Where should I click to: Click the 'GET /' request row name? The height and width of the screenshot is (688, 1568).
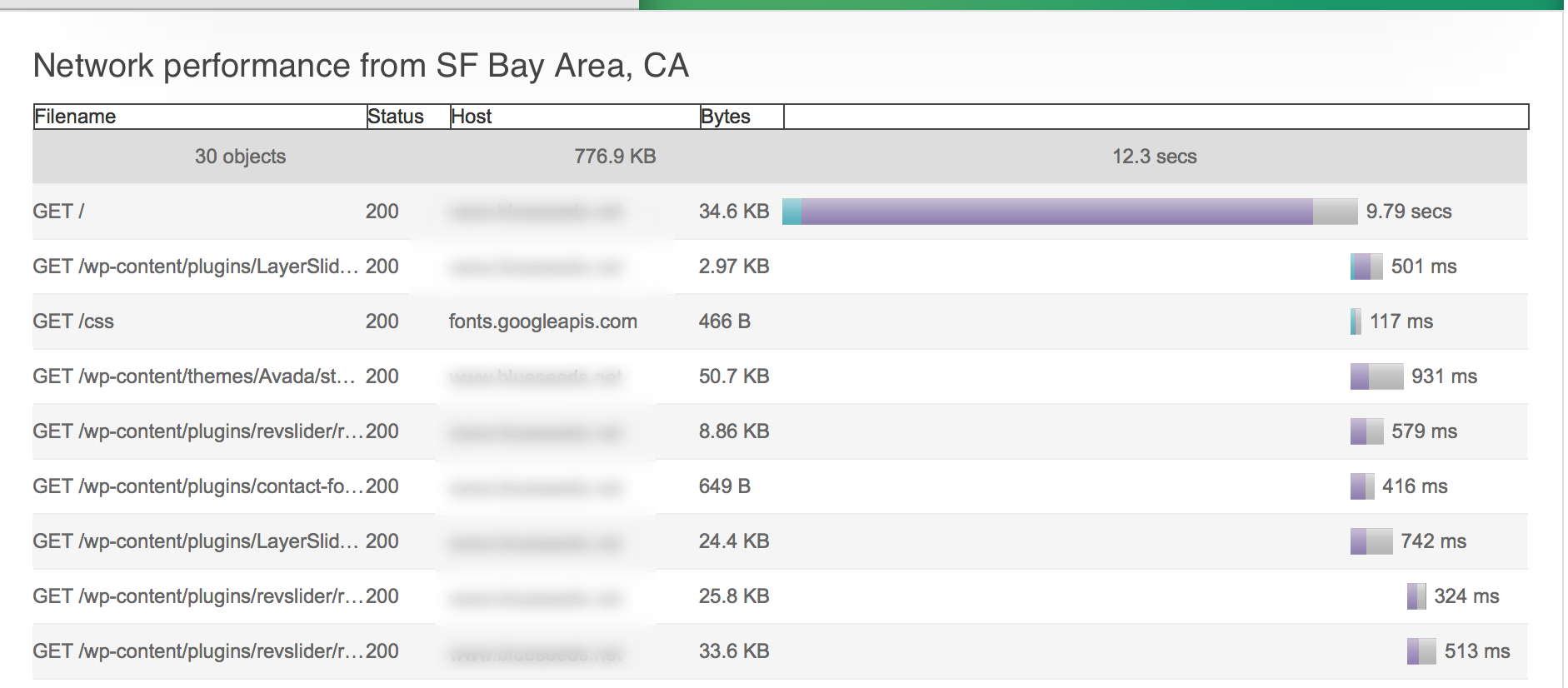(x=58, y=212)
